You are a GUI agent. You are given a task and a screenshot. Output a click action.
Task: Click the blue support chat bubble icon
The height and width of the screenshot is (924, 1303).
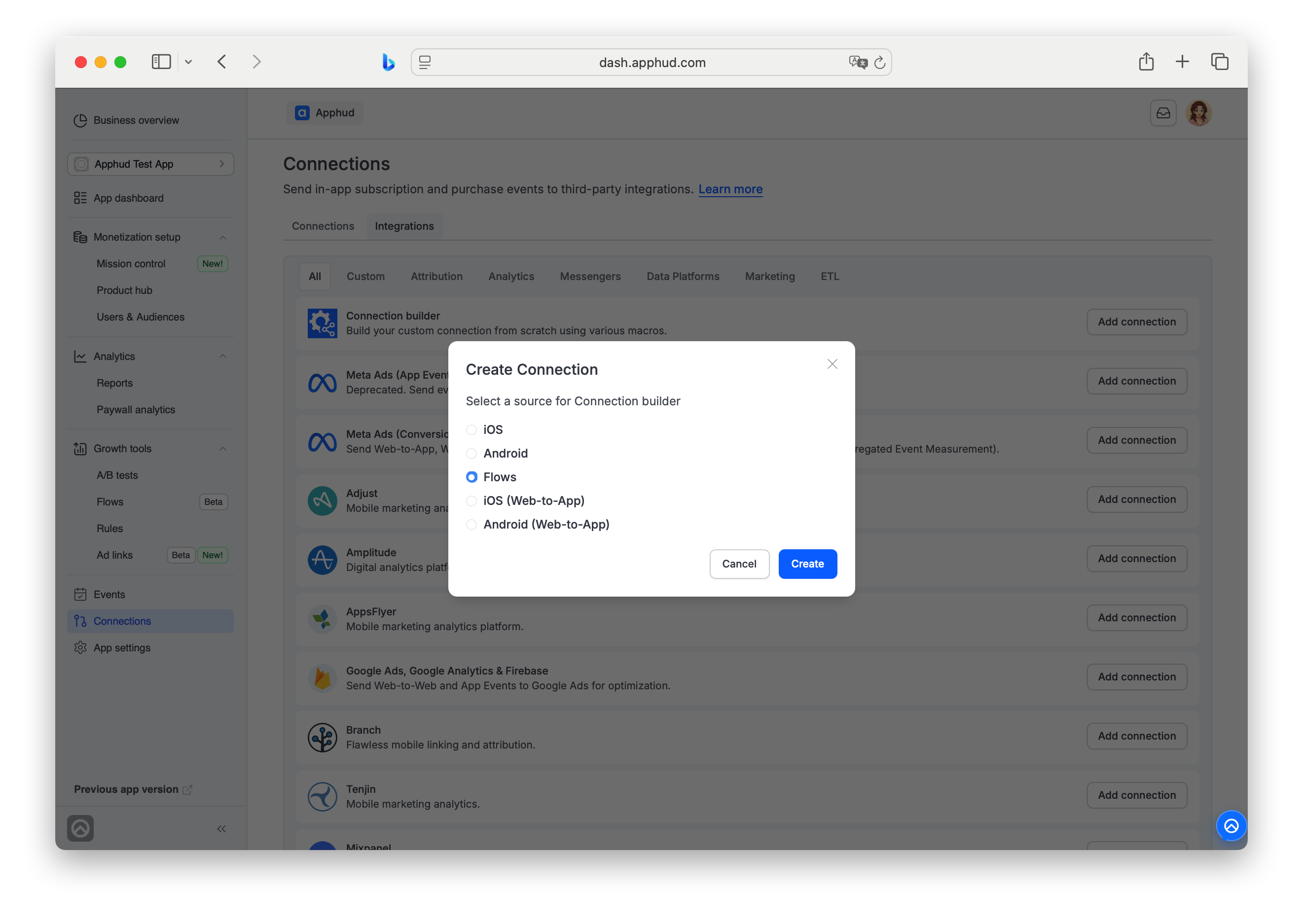(x=1231, y=825)
